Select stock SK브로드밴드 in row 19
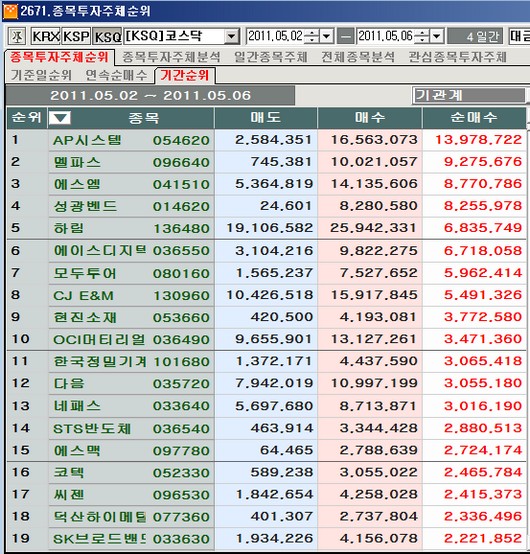The height and width of the screenshot is (554, 530). (x=99, y=539)
